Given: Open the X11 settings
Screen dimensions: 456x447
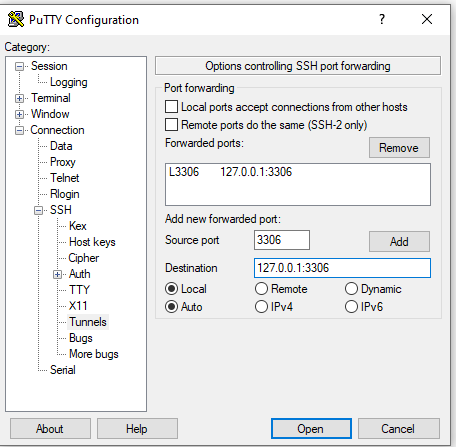Looking at the screenshot, I should click(78, 306).
